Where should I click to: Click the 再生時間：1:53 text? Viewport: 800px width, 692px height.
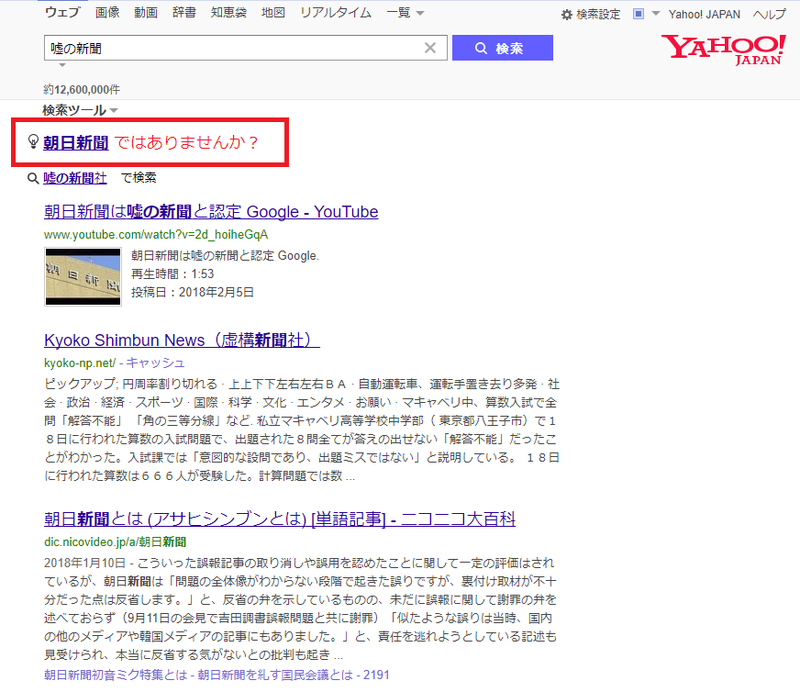click(172, 274)
